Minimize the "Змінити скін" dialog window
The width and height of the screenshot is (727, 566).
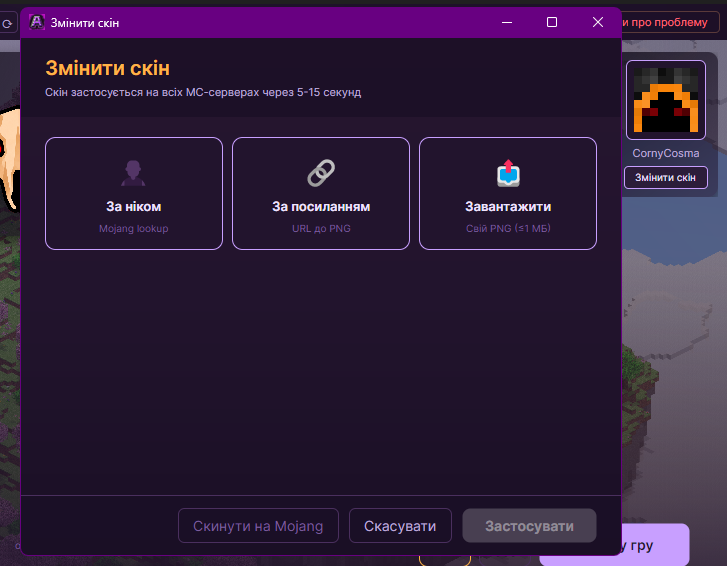coord(507,22)
